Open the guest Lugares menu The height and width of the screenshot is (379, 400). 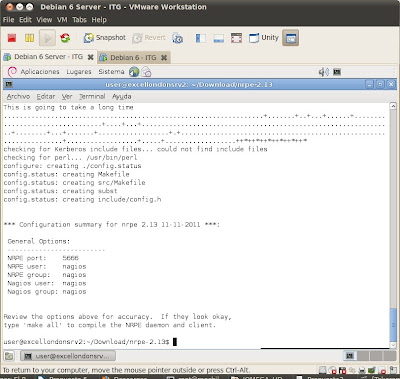point(79,72)
